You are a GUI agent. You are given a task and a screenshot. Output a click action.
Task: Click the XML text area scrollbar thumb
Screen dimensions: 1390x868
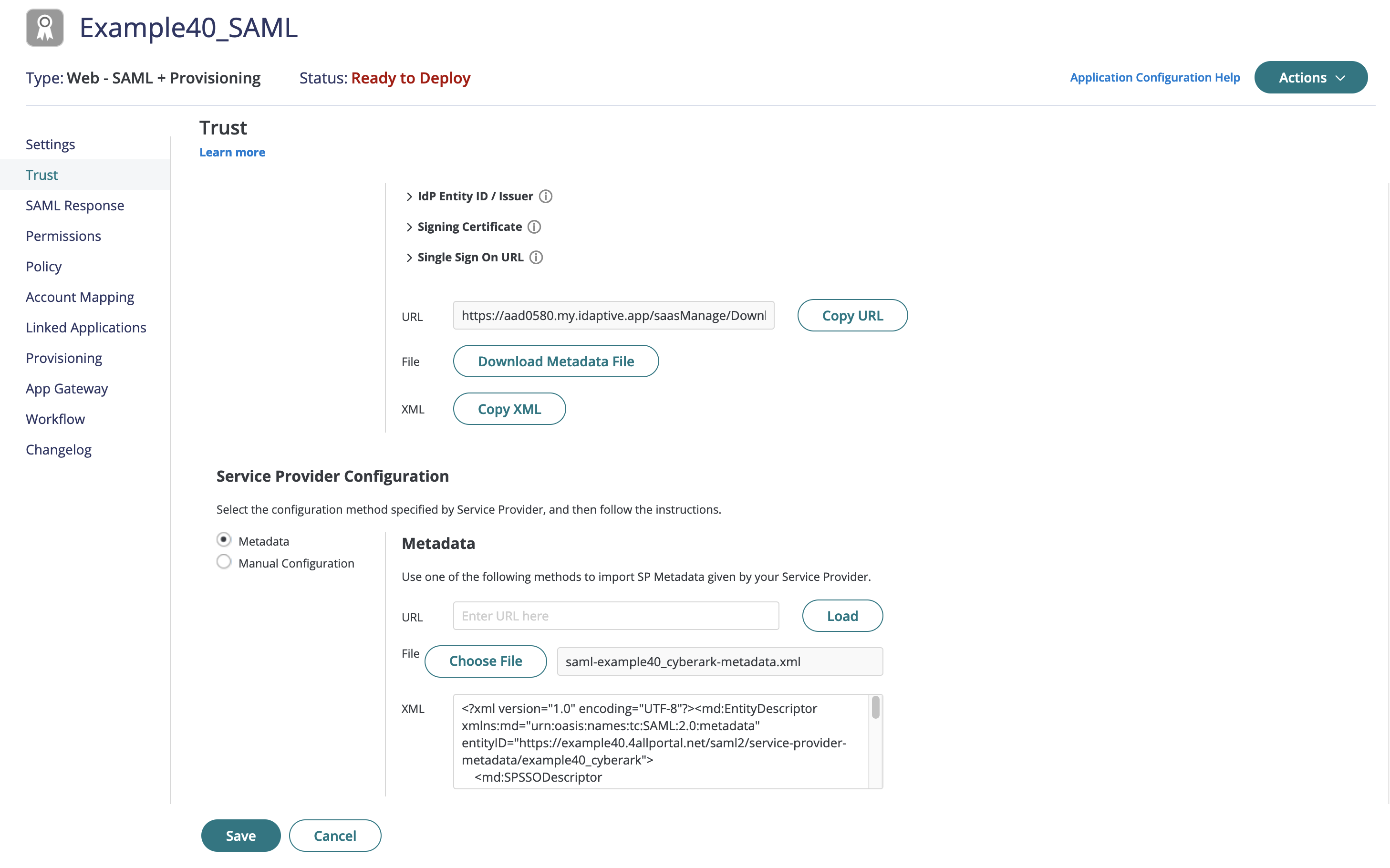click(x=875, y=707)
